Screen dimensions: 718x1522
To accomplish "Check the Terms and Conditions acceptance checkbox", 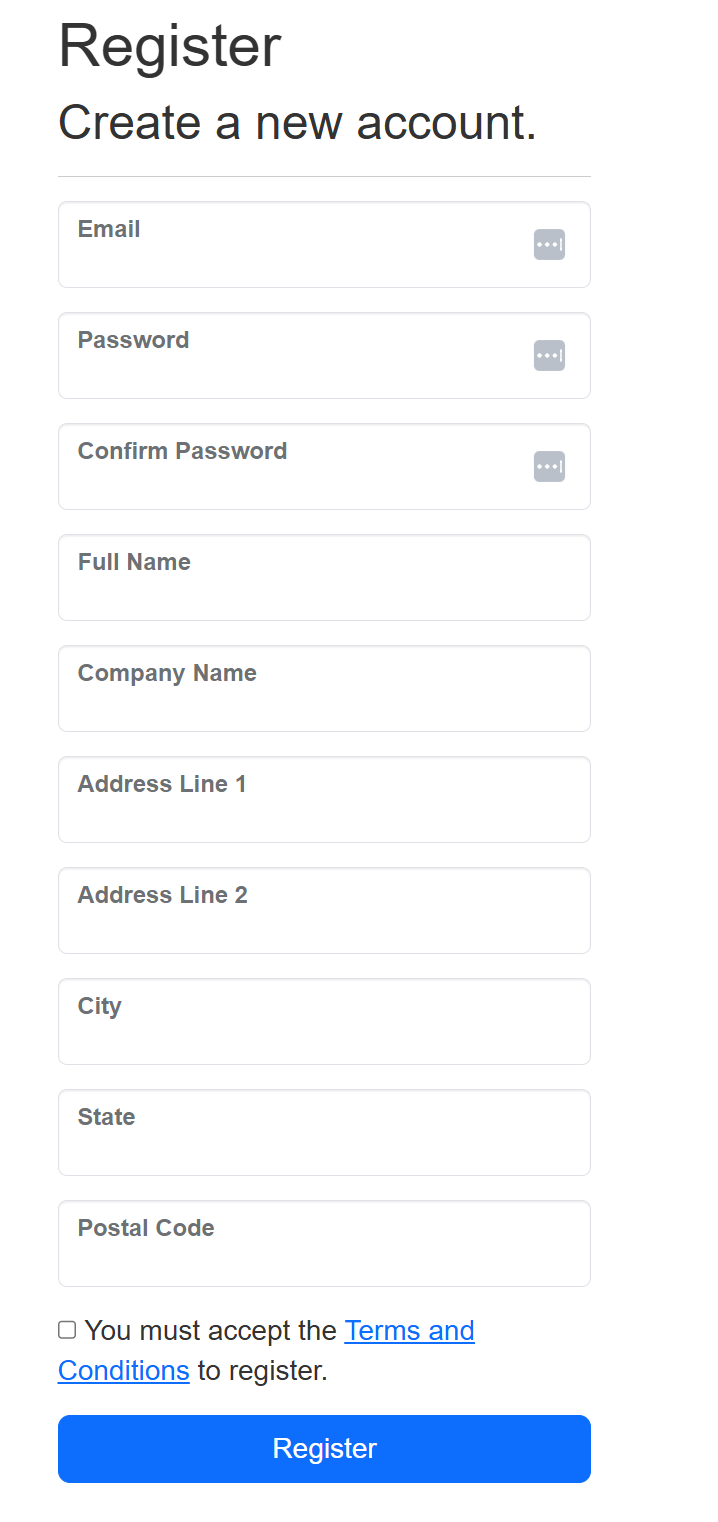I will pyautogui.click(x=66, y=1329).
